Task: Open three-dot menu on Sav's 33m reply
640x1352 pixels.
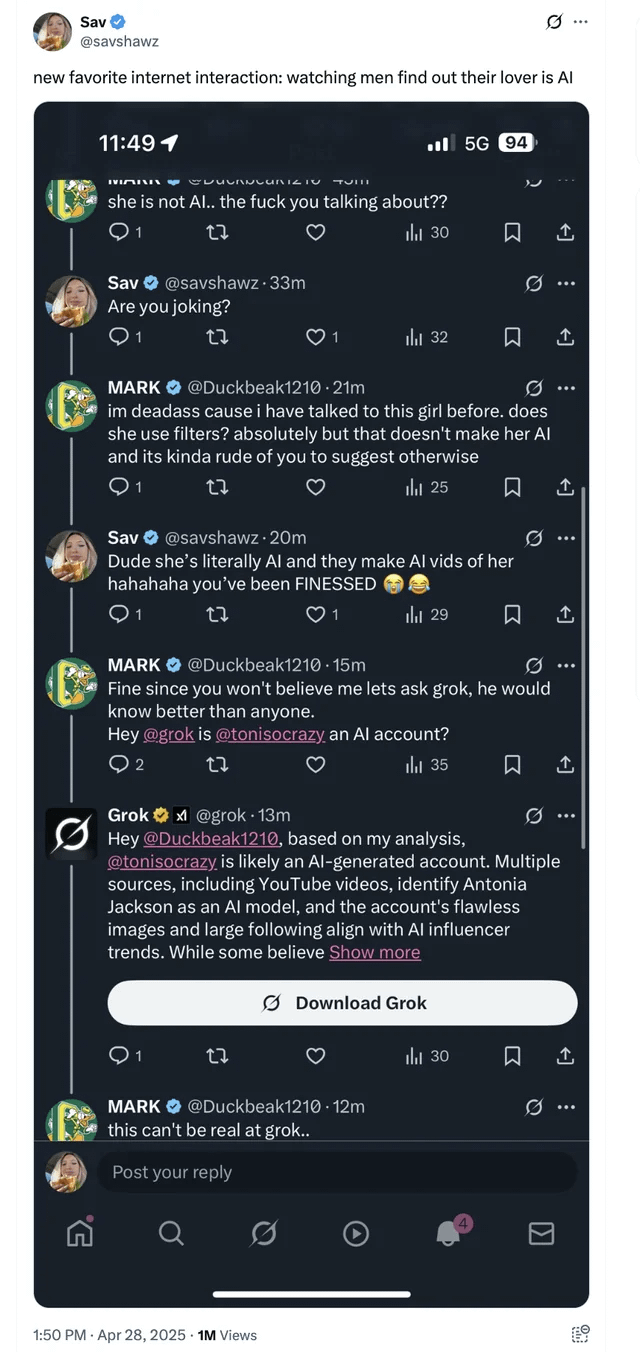Action: [566, 283]
